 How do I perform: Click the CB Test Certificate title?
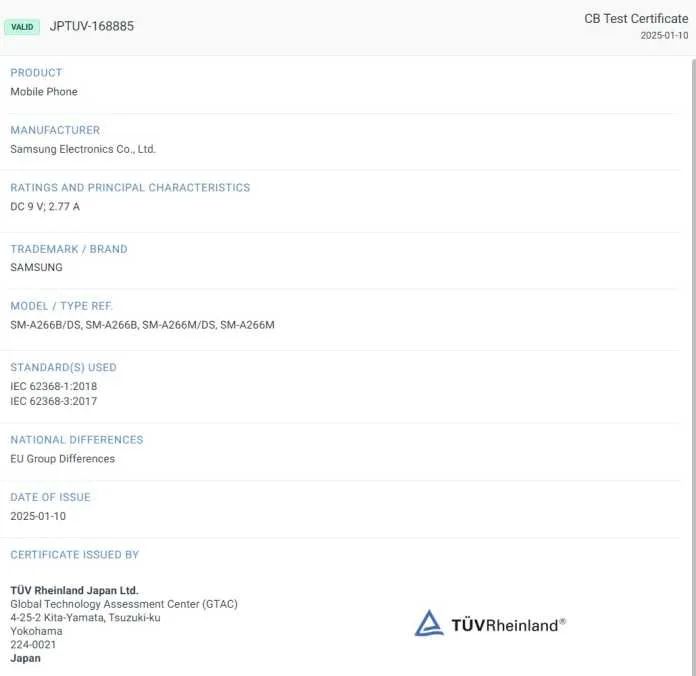coord(636,19)
